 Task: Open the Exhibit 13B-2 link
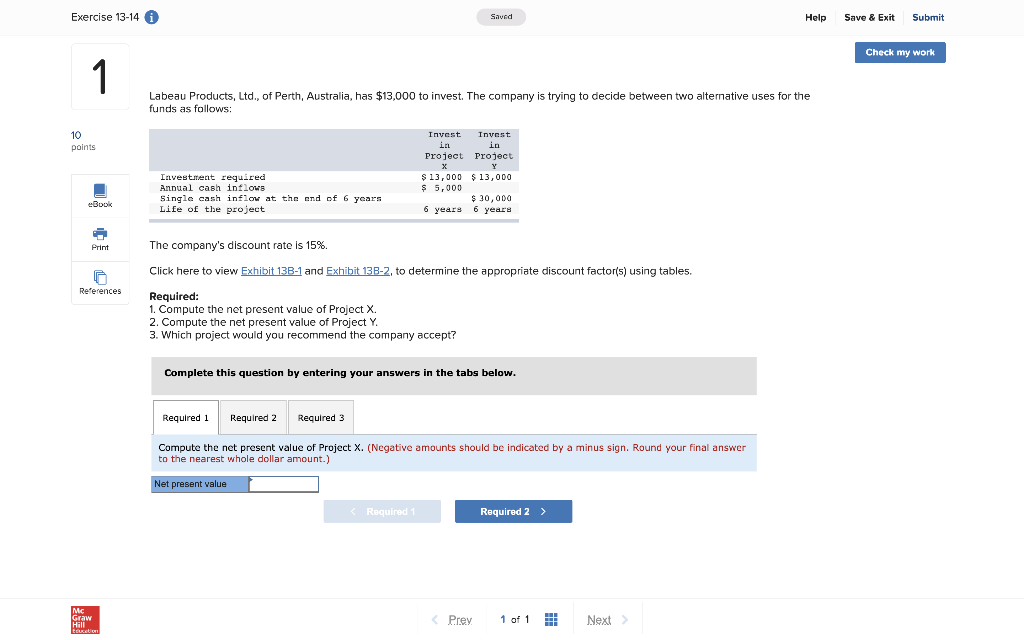coord(357,270)
